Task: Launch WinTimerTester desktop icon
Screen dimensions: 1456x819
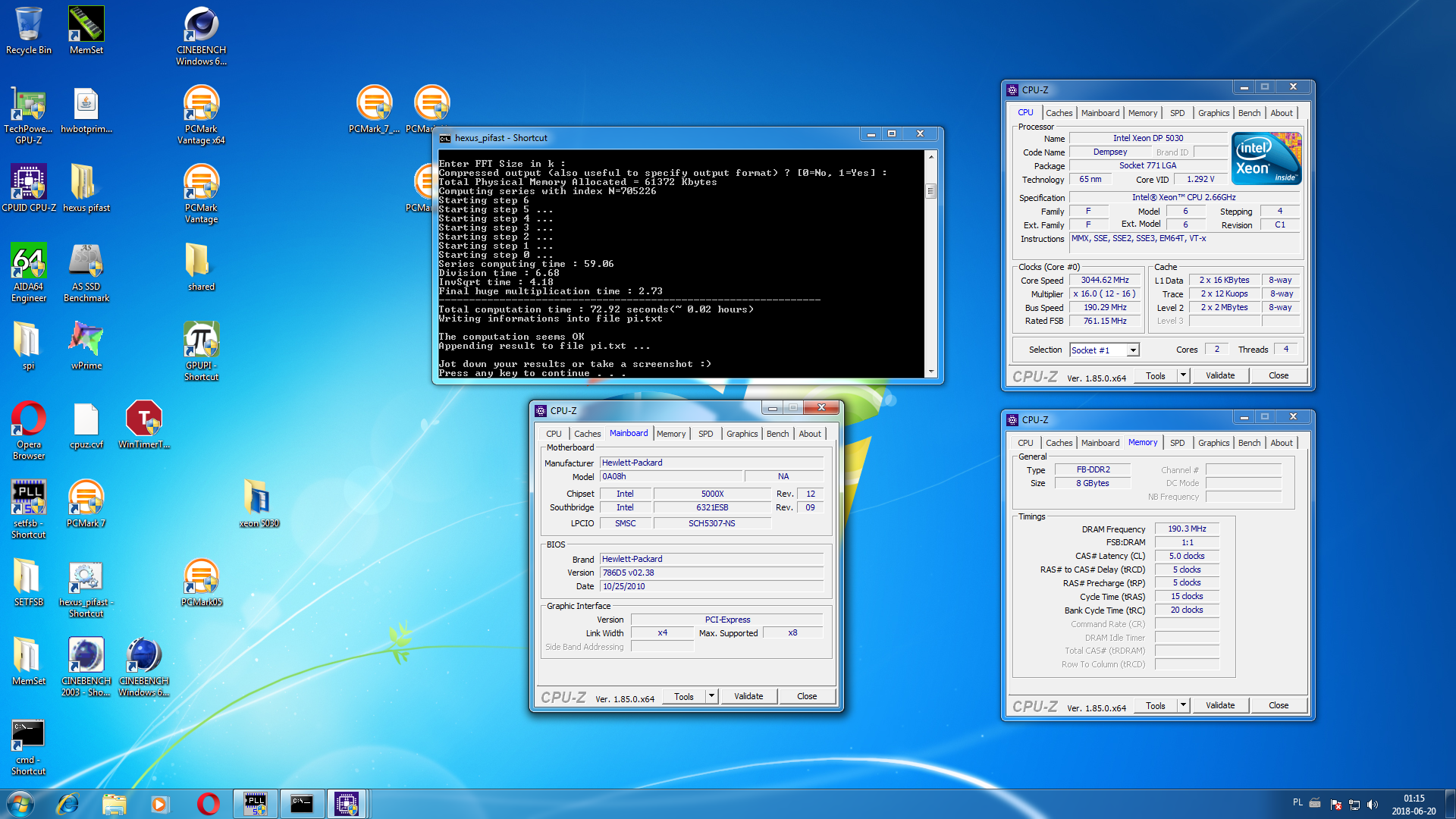Action: (144, 425)
